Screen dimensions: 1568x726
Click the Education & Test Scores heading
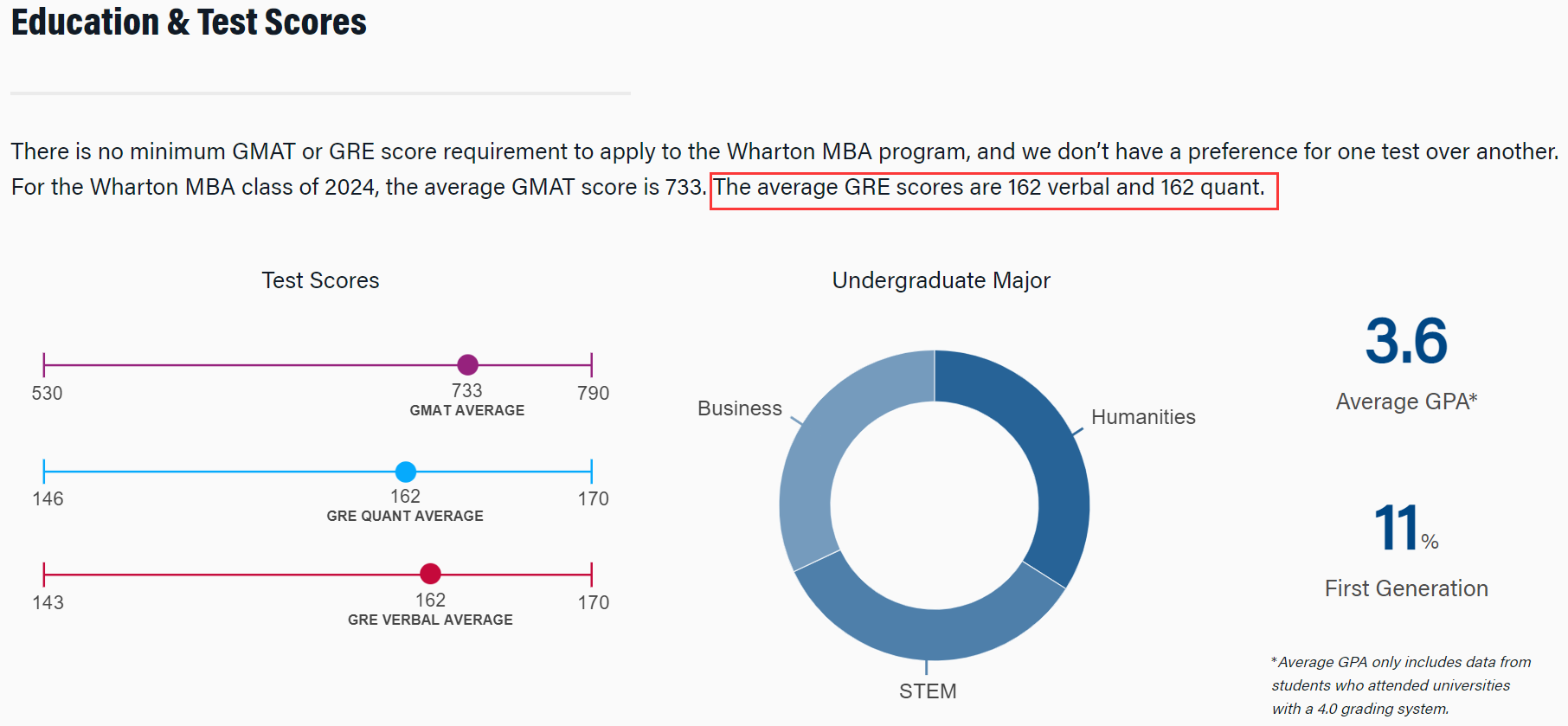(189, 22)
